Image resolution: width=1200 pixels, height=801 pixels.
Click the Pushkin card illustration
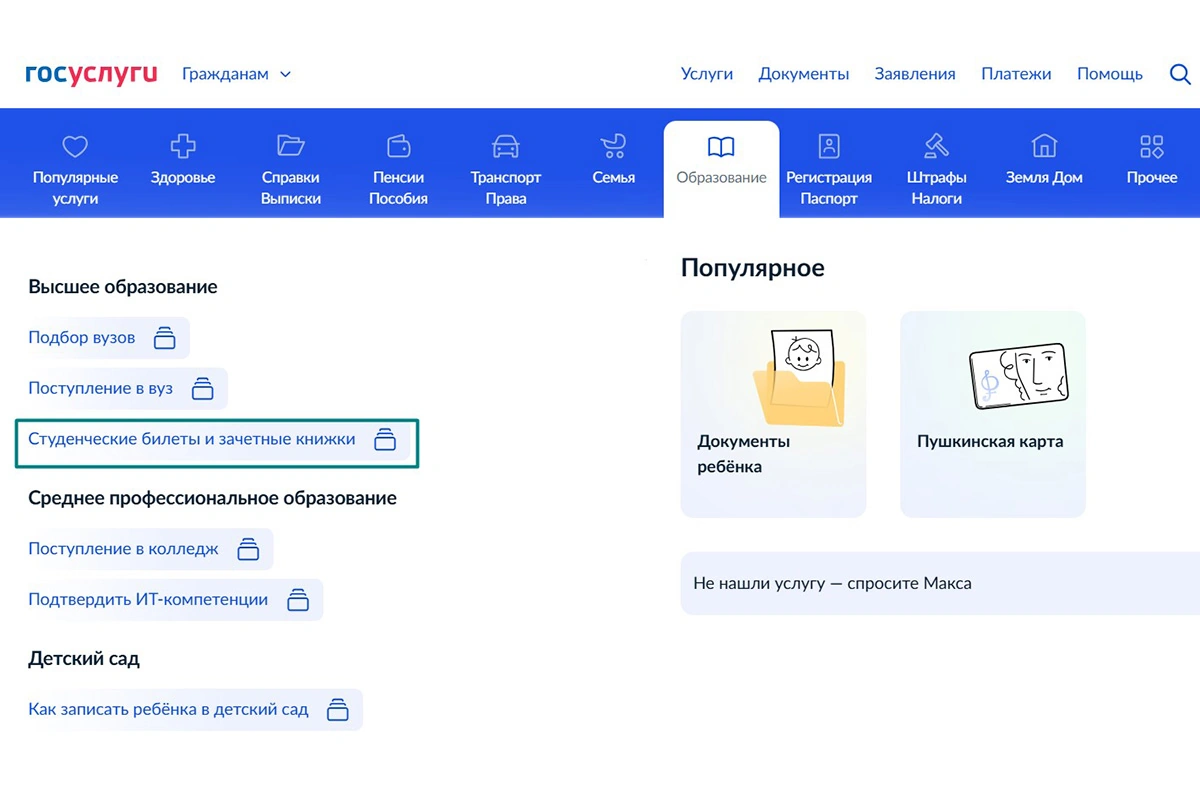pyautogui.click(x=1020, y=375)
